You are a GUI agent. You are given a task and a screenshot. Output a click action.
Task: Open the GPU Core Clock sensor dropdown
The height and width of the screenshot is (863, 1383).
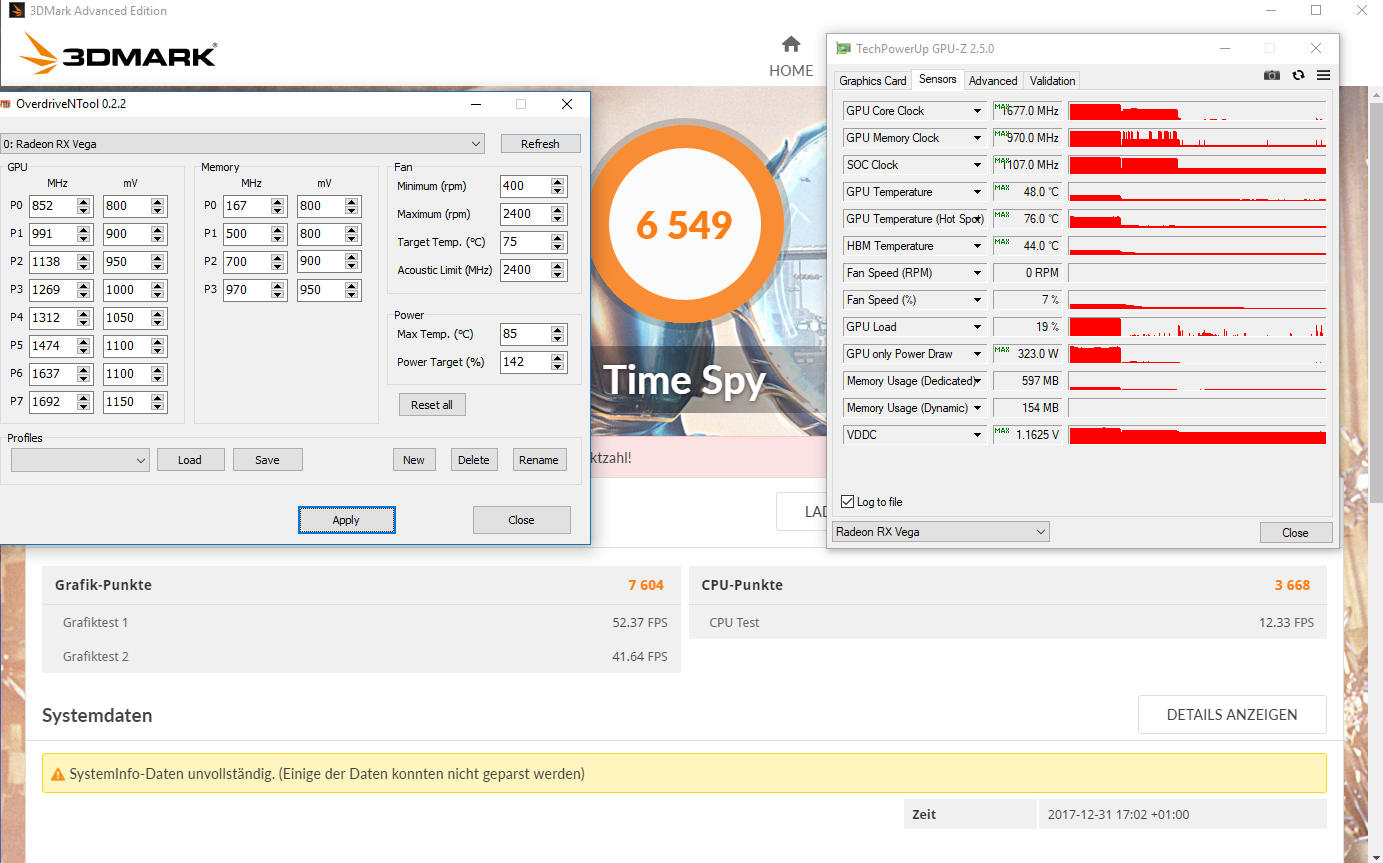click(x=978, y=111)
